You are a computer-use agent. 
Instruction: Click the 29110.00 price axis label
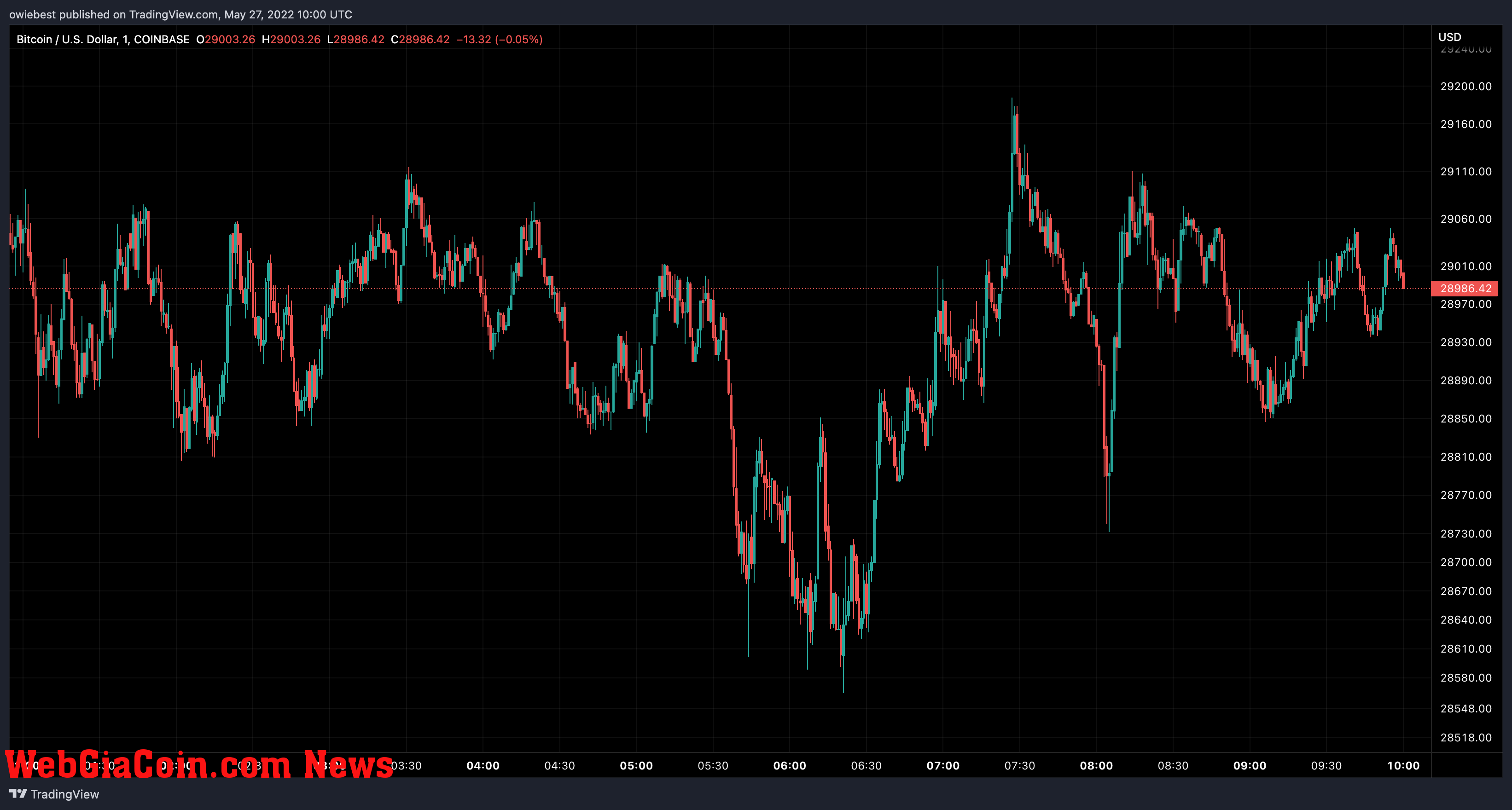(1465, 171)
